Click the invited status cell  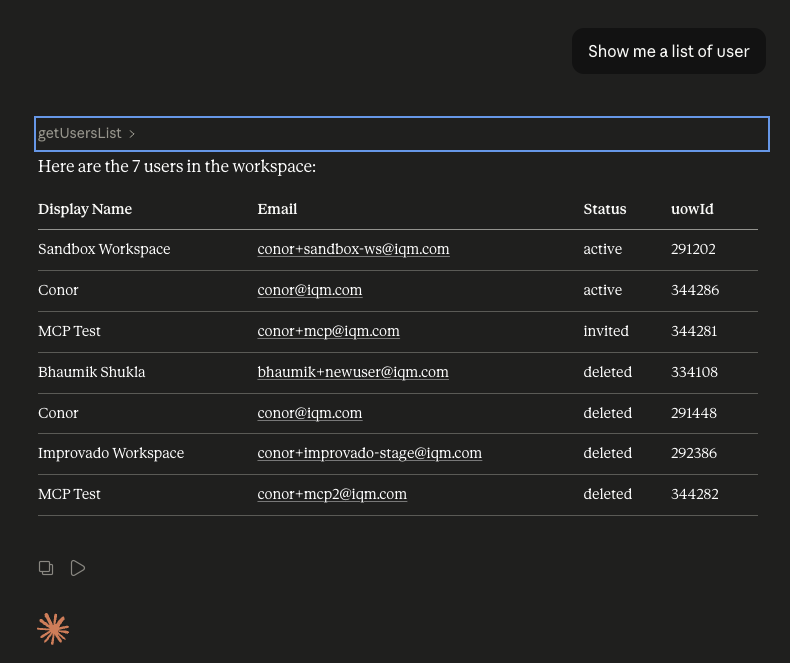(x=606, y=331)
